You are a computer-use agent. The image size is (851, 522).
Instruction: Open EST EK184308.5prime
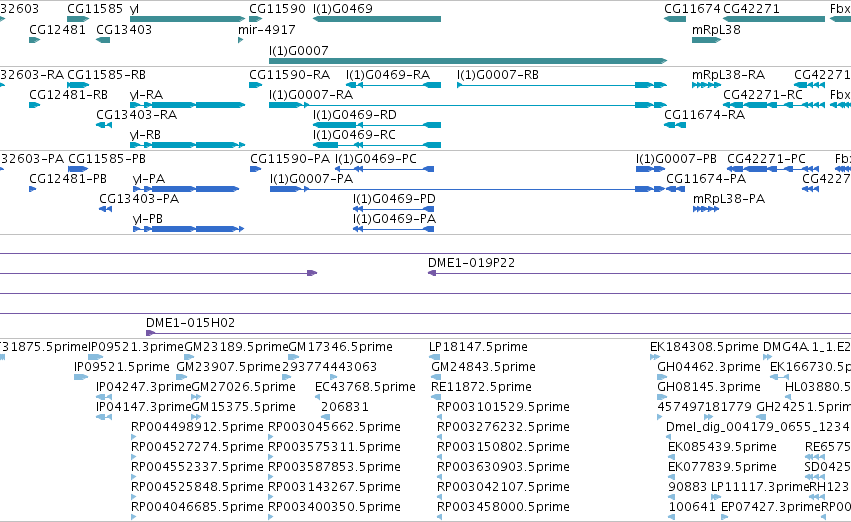(x=704, y=347)
